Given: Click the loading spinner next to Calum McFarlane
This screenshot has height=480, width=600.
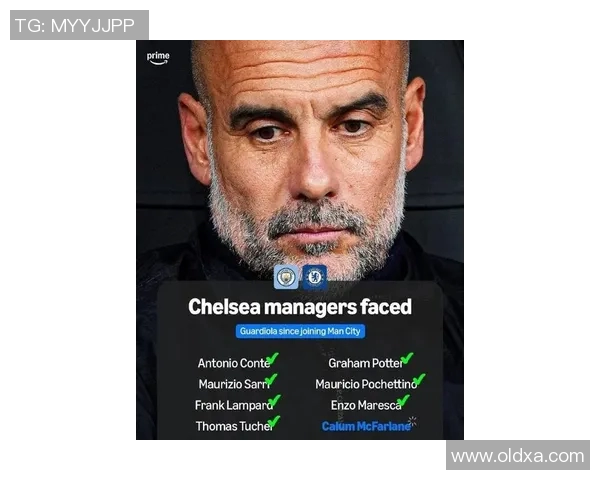Looking at the screenshot, I should click(x=412, y=421).
